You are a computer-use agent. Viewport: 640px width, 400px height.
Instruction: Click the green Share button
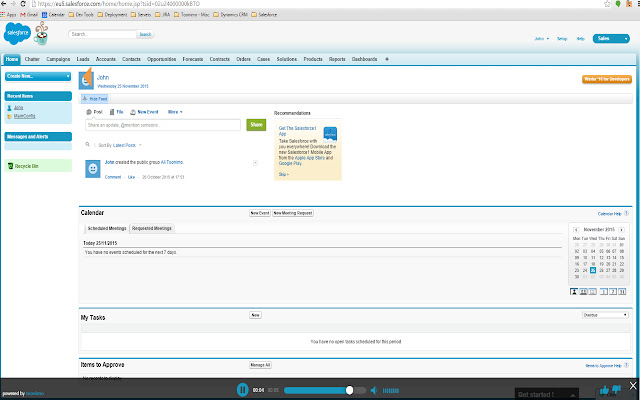tap(256, 125)
